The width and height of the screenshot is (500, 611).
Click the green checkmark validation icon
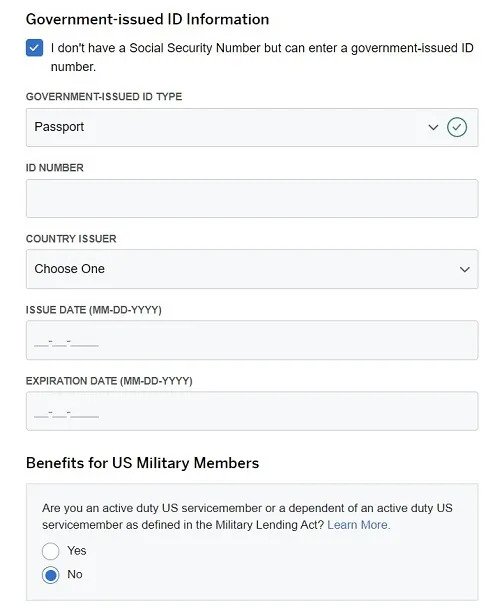point(457,127)
